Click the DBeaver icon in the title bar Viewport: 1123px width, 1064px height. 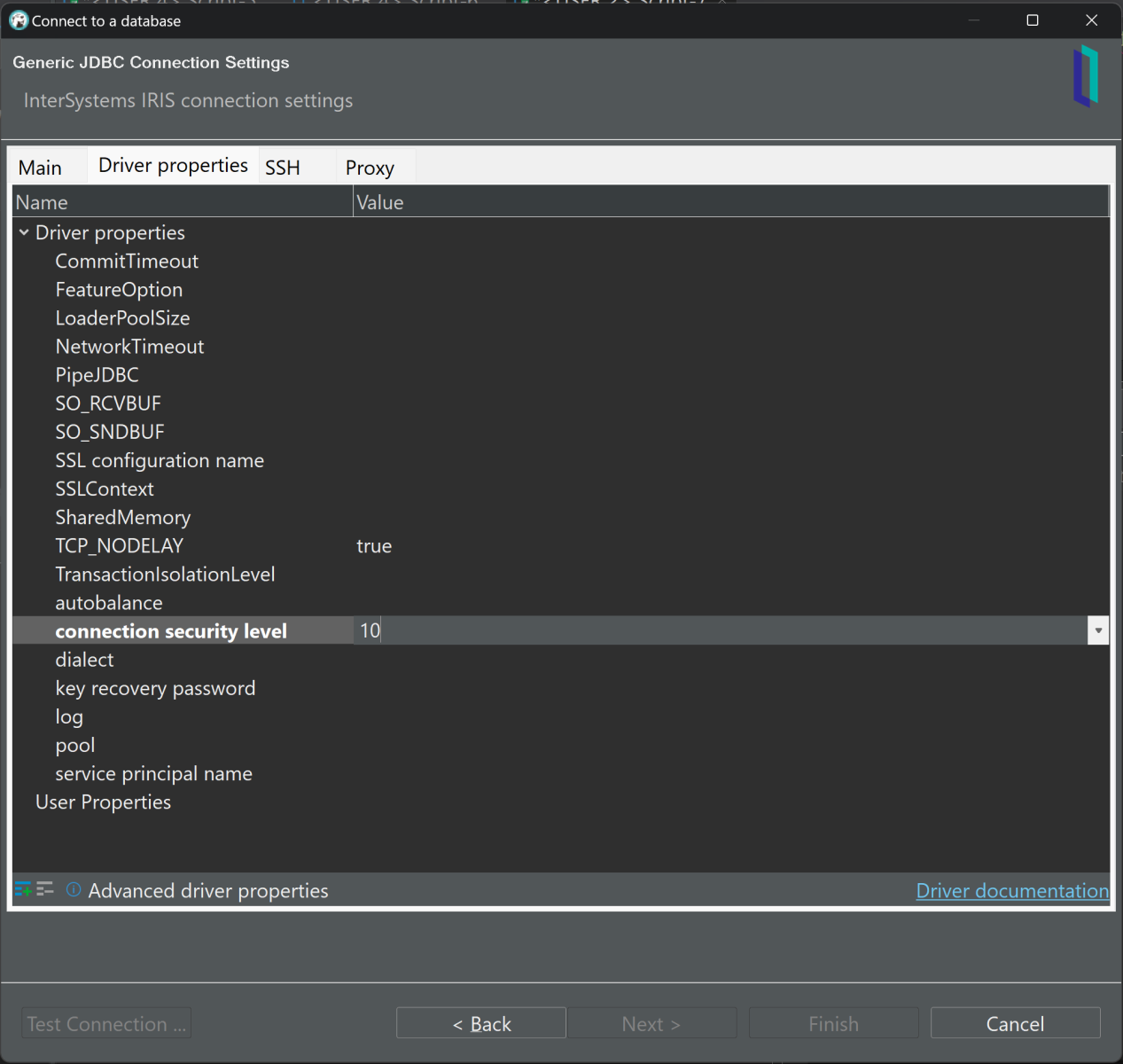tap(18, 20)
